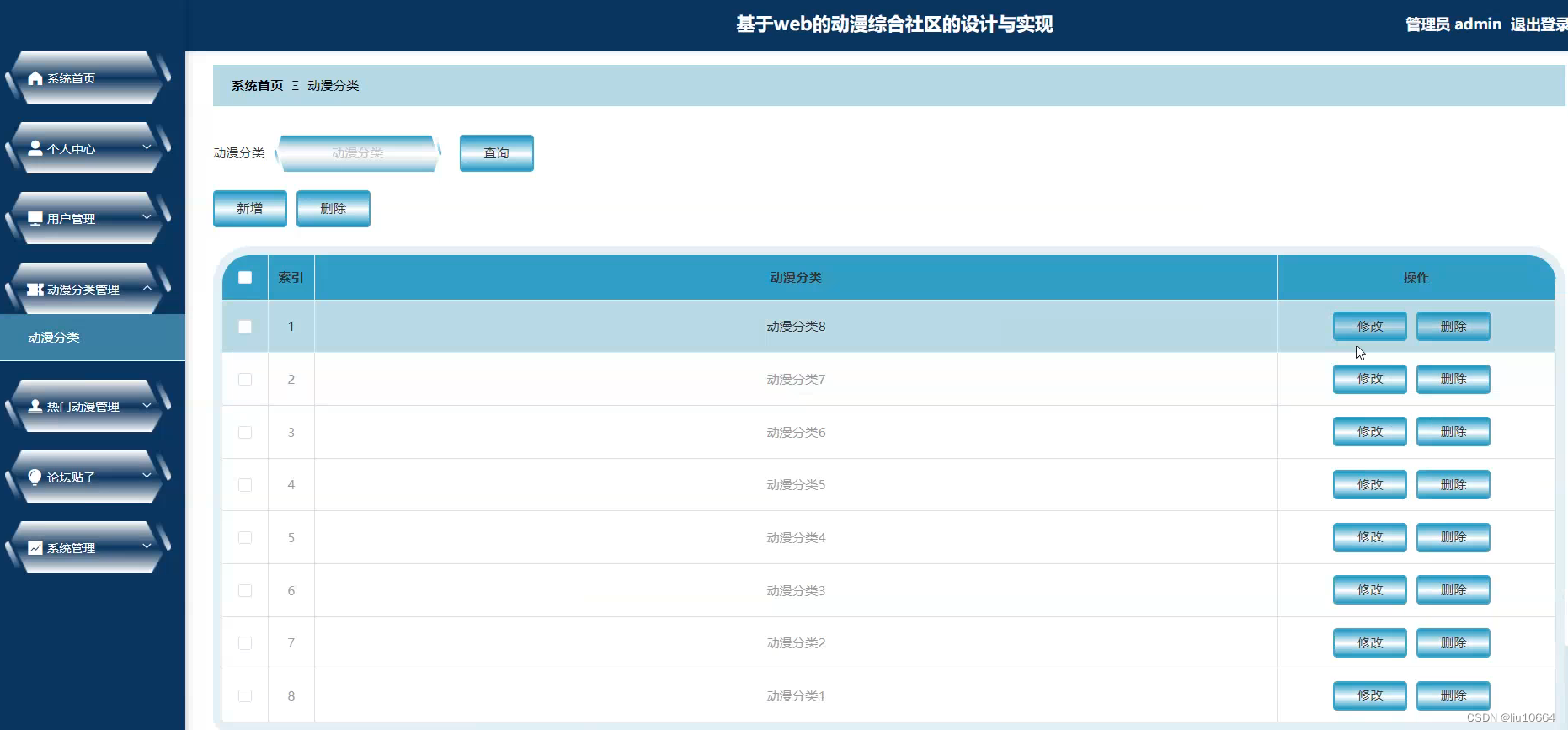Click the 管理员 admin label in header
This screenshot has height=730, width=1568.
(x=1453, y=24)
